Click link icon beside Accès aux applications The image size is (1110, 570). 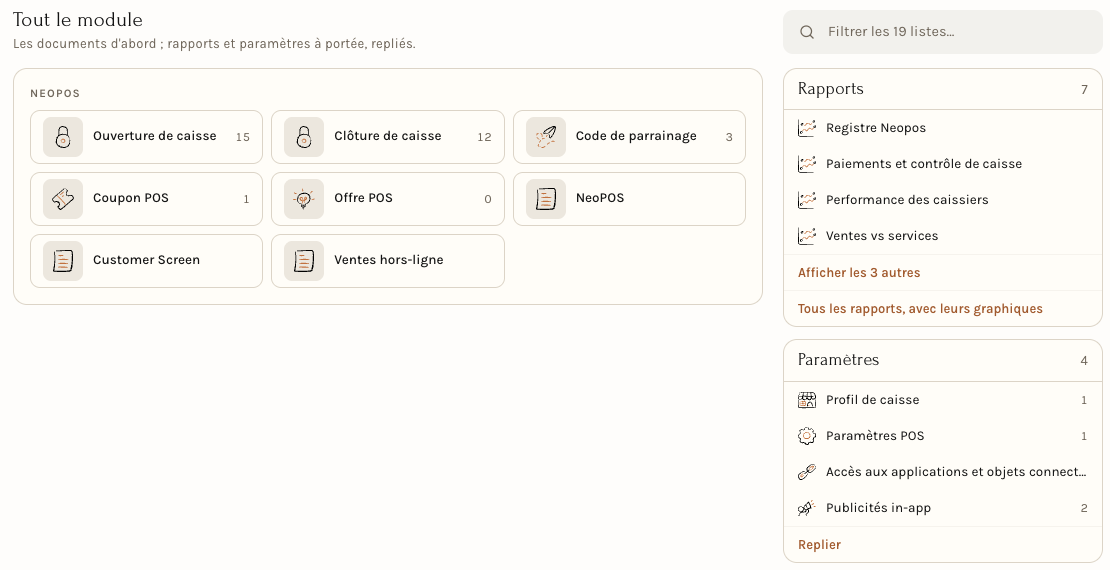tap(807, 472)
